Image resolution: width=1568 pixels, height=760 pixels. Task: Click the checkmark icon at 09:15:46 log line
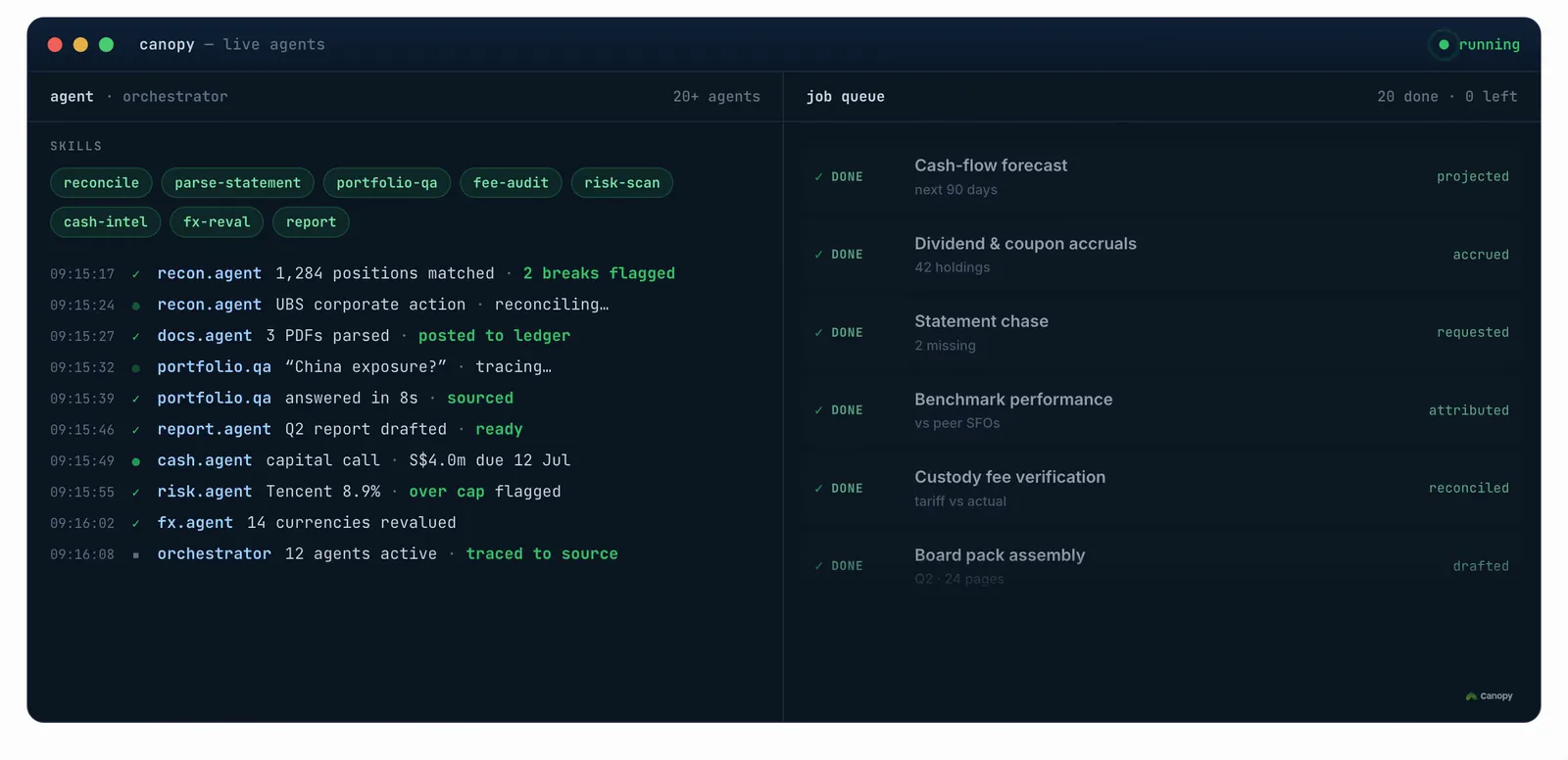click(x=135, y=430)
